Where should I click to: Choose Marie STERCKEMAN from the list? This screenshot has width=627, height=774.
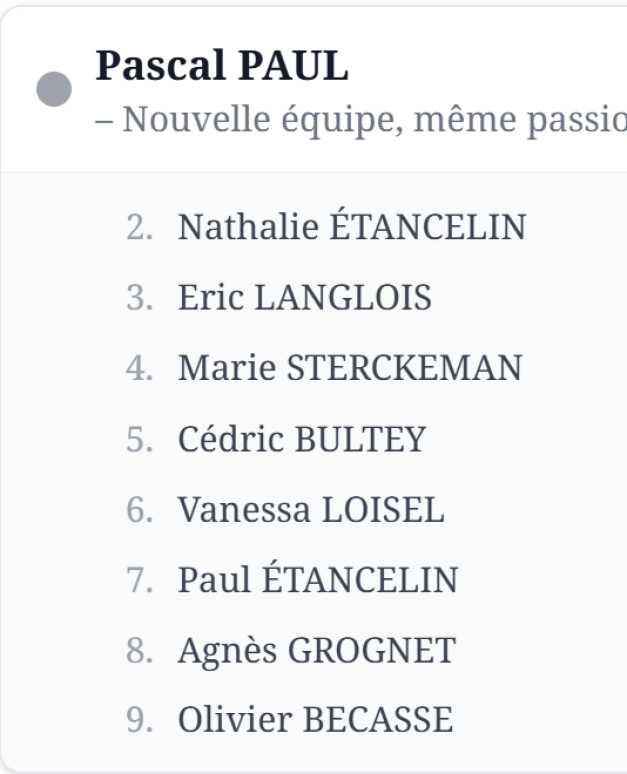350,368
